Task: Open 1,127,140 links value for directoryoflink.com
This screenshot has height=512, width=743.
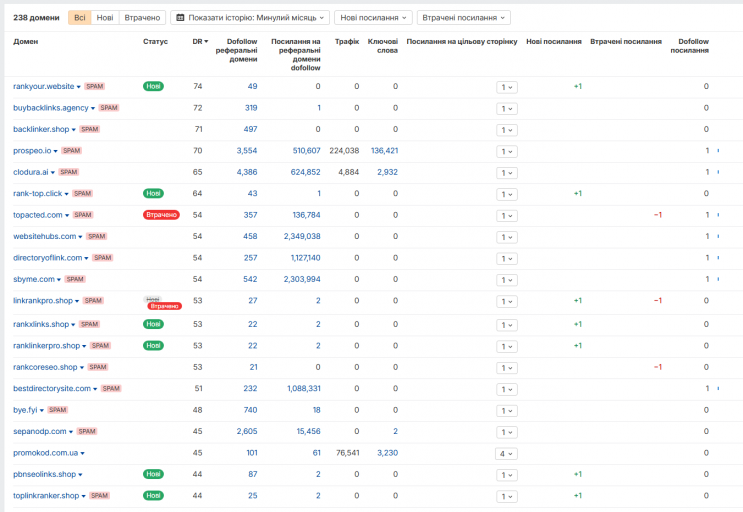Action: pyautogui.click(x=305, y=258)
